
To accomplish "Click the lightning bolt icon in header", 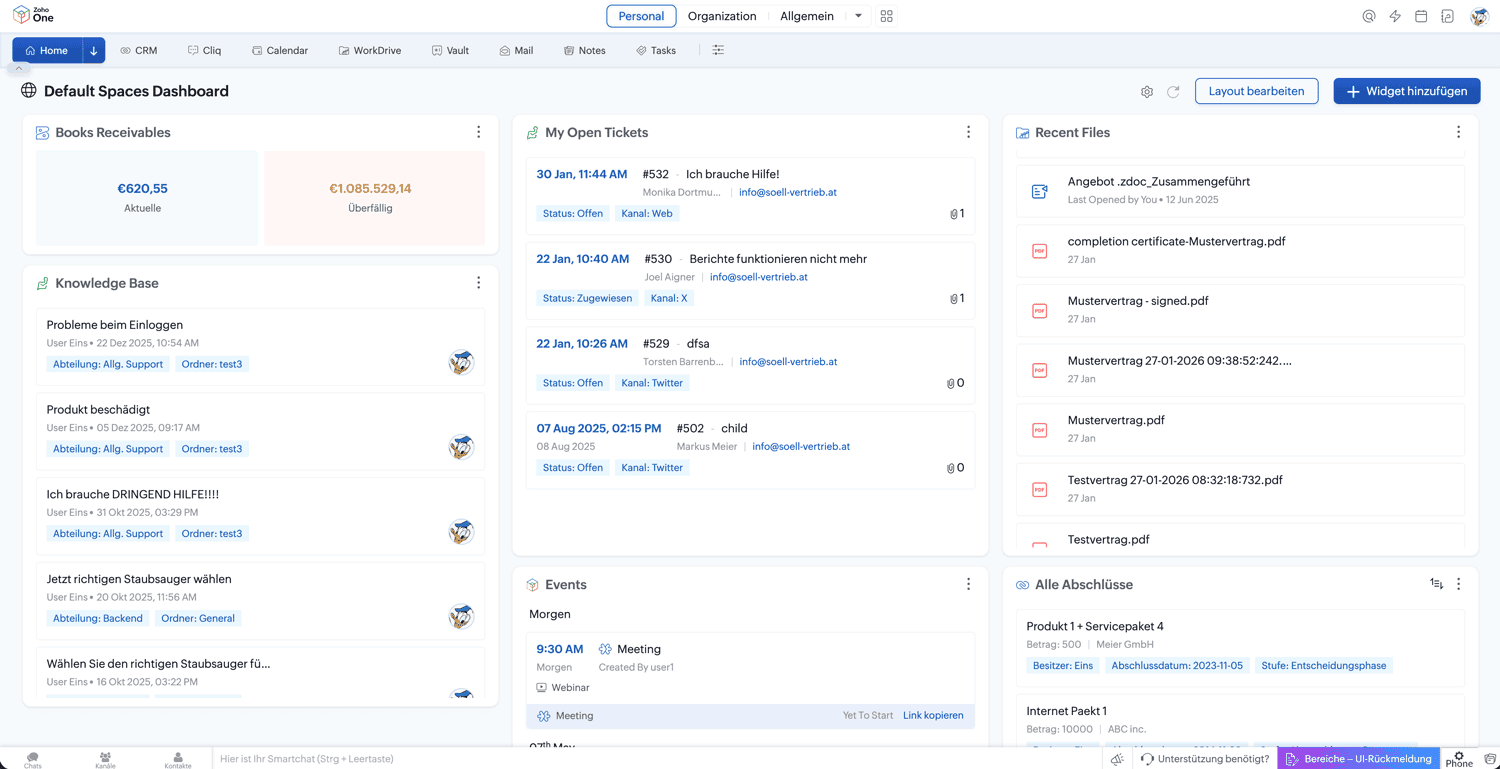I will click(1395, 16).
